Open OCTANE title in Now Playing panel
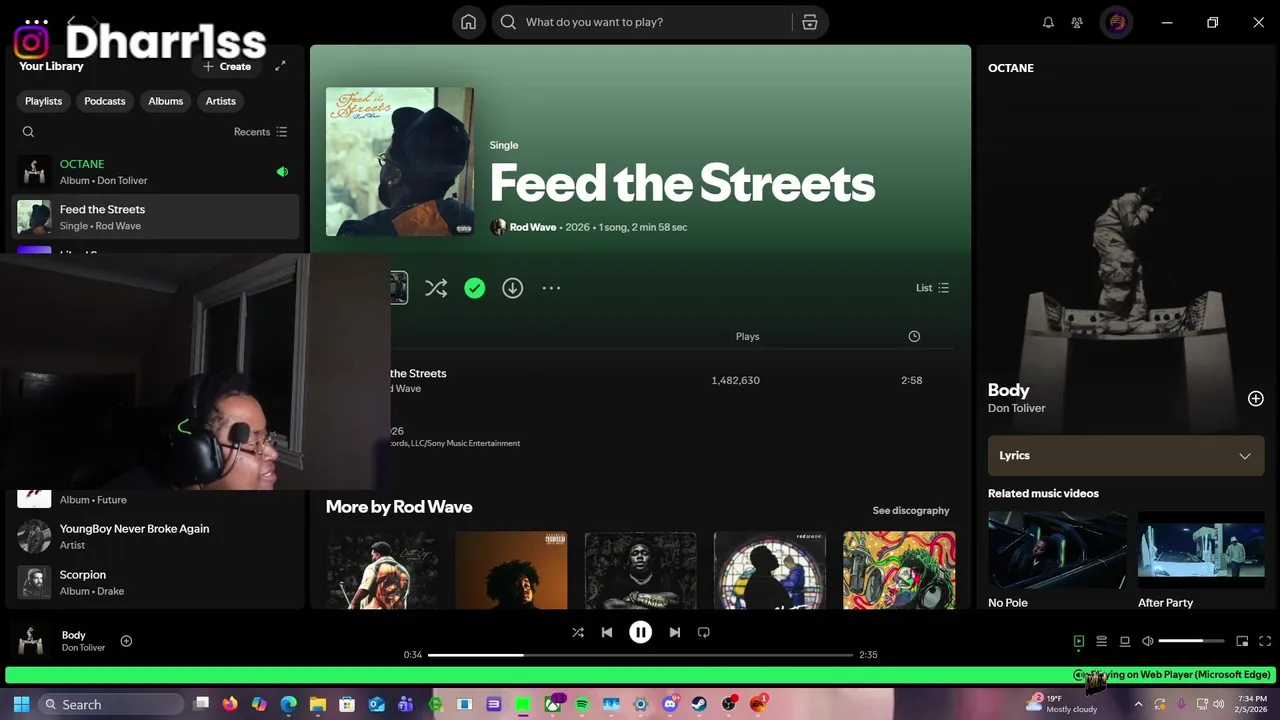 point(1011,68)
